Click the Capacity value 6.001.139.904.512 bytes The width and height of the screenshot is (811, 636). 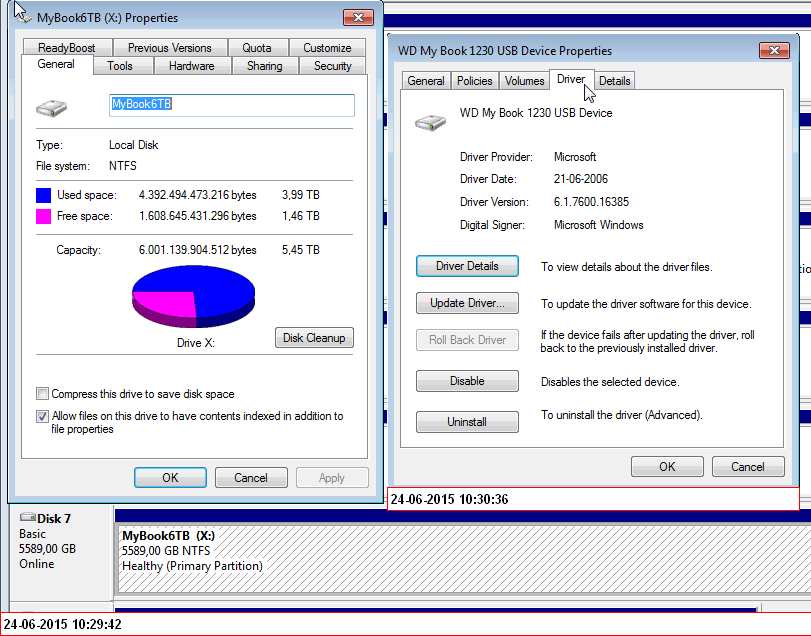coord(198,250)
